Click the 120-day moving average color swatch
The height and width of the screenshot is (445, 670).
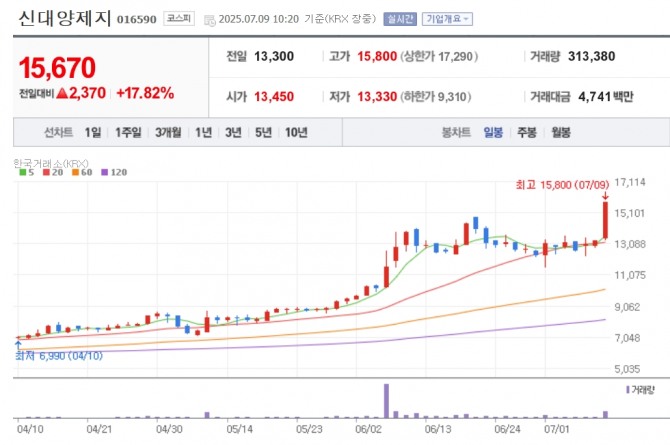coord(105,172)
